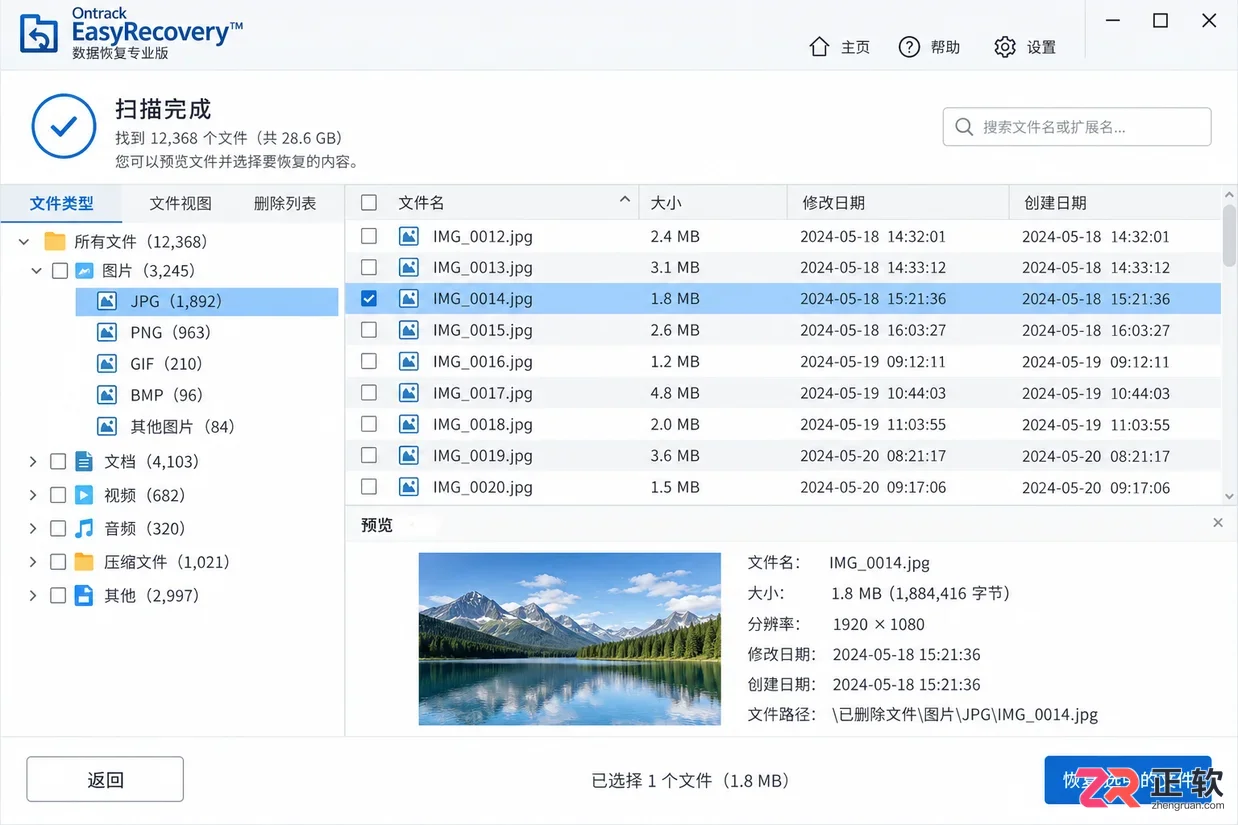
Task: Click the 音频 music note icon
Action: [85, 528]
